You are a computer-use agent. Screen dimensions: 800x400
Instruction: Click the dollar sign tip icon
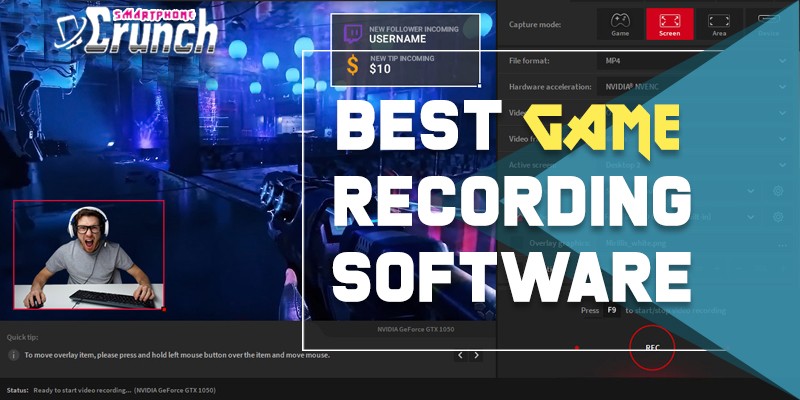point(353,65)
